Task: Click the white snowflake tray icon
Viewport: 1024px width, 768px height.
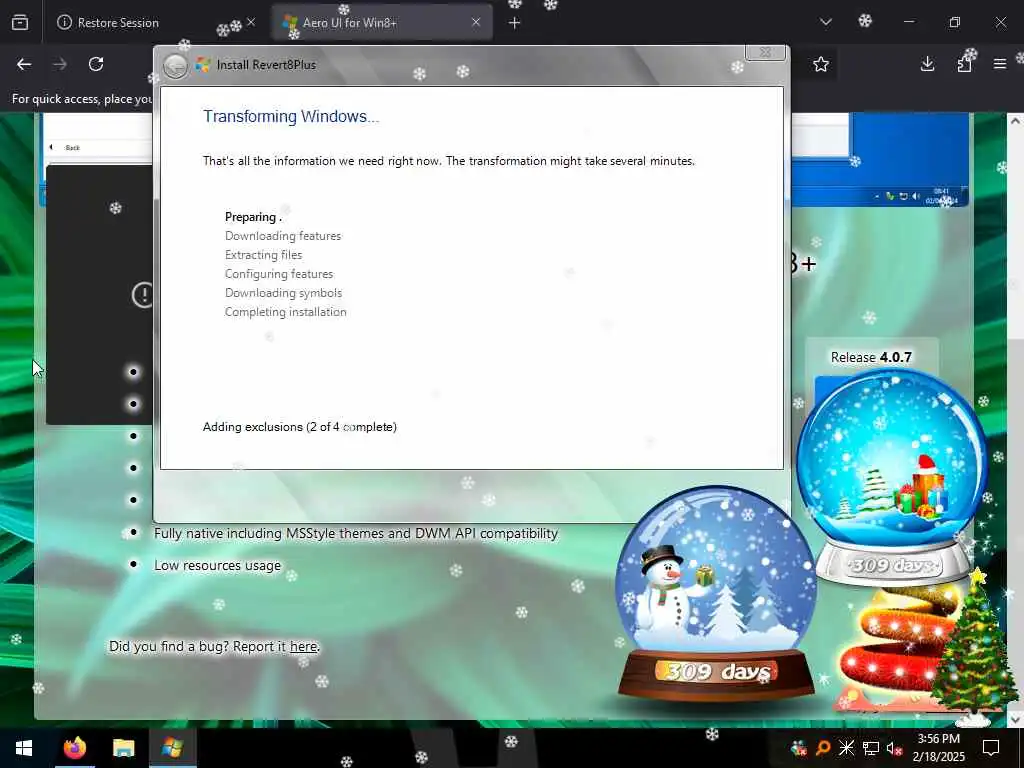Action: (x=846, y=748)
